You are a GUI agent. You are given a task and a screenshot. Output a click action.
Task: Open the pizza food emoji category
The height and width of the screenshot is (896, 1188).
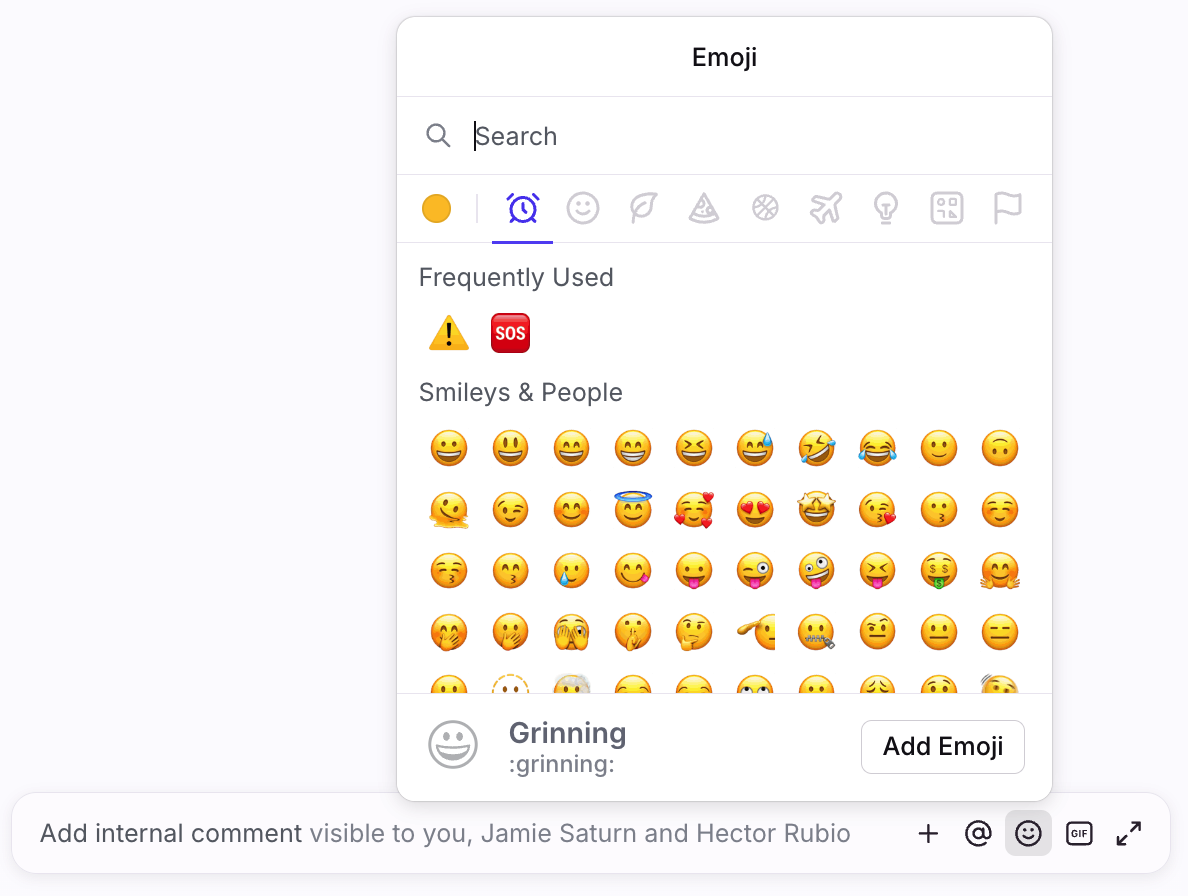704,209
